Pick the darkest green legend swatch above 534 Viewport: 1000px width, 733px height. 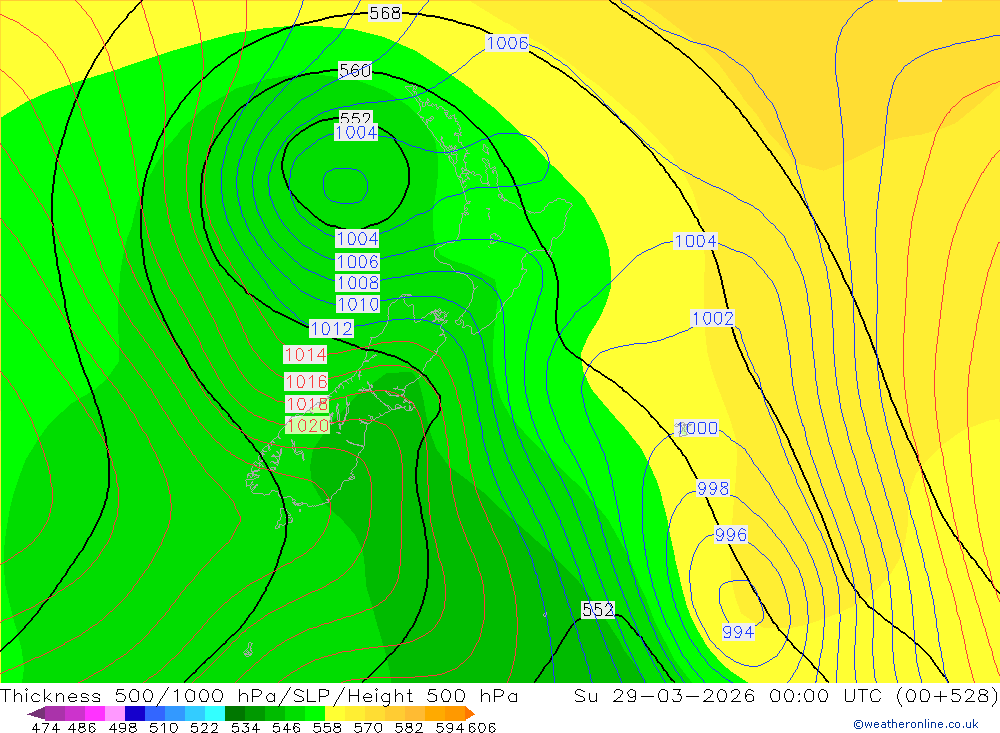pyautogui.click(x=235, y=713)
